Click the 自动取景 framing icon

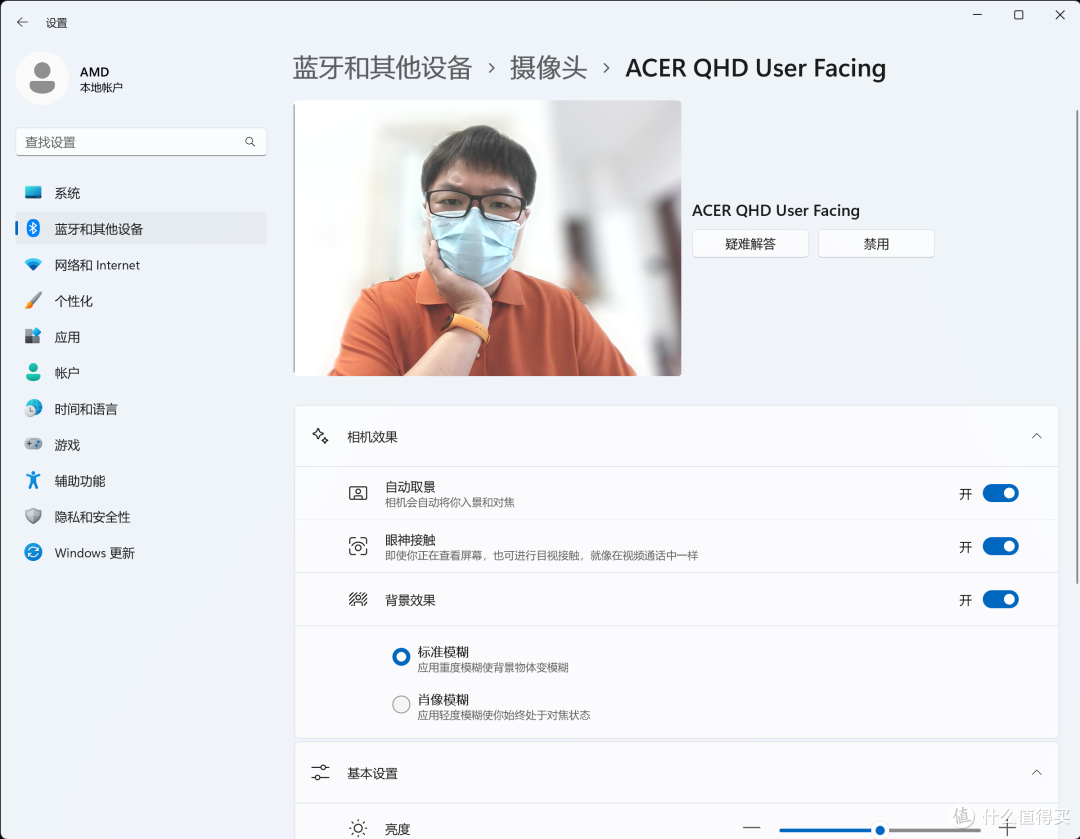coord(358,493)
